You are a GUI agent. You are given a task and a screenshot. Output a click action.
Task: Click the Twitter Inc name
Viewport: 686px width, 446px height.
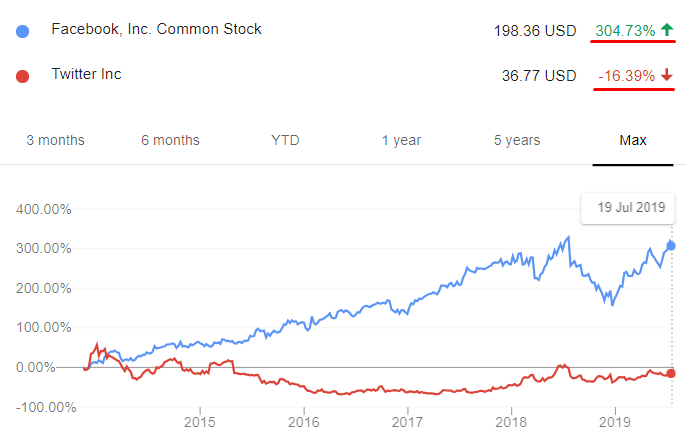[x=86, y=74]
